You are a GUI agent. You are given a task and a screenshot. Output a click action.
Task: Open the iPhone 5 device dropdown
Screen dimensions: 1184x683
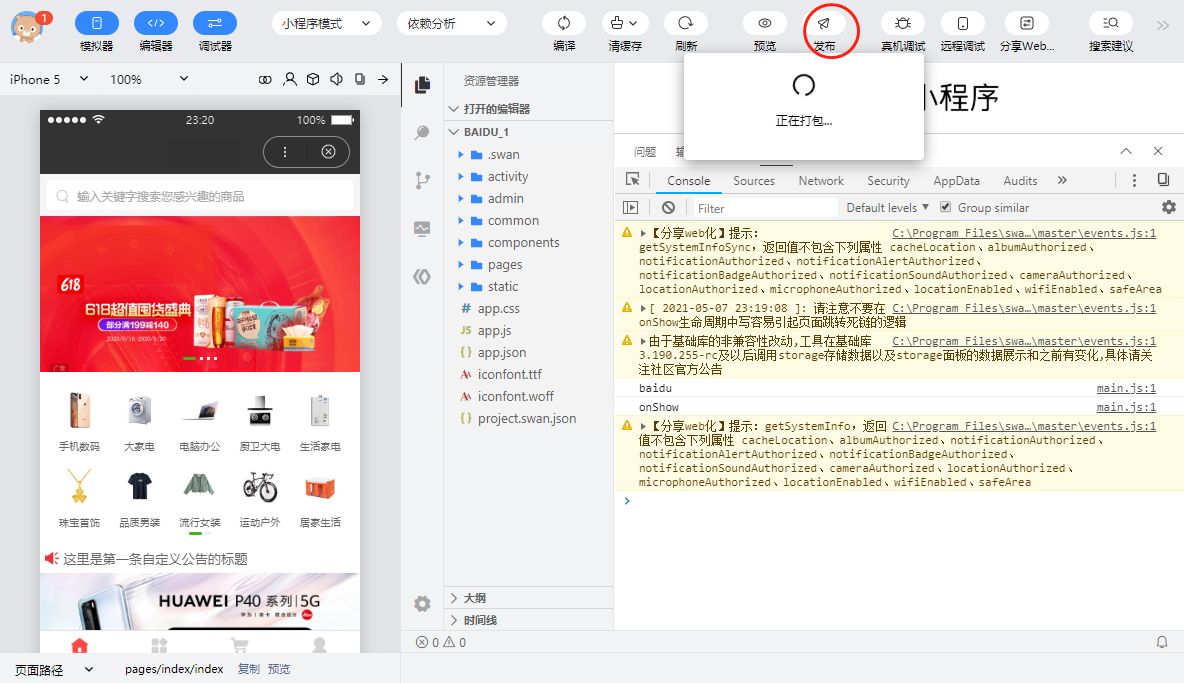49,79
